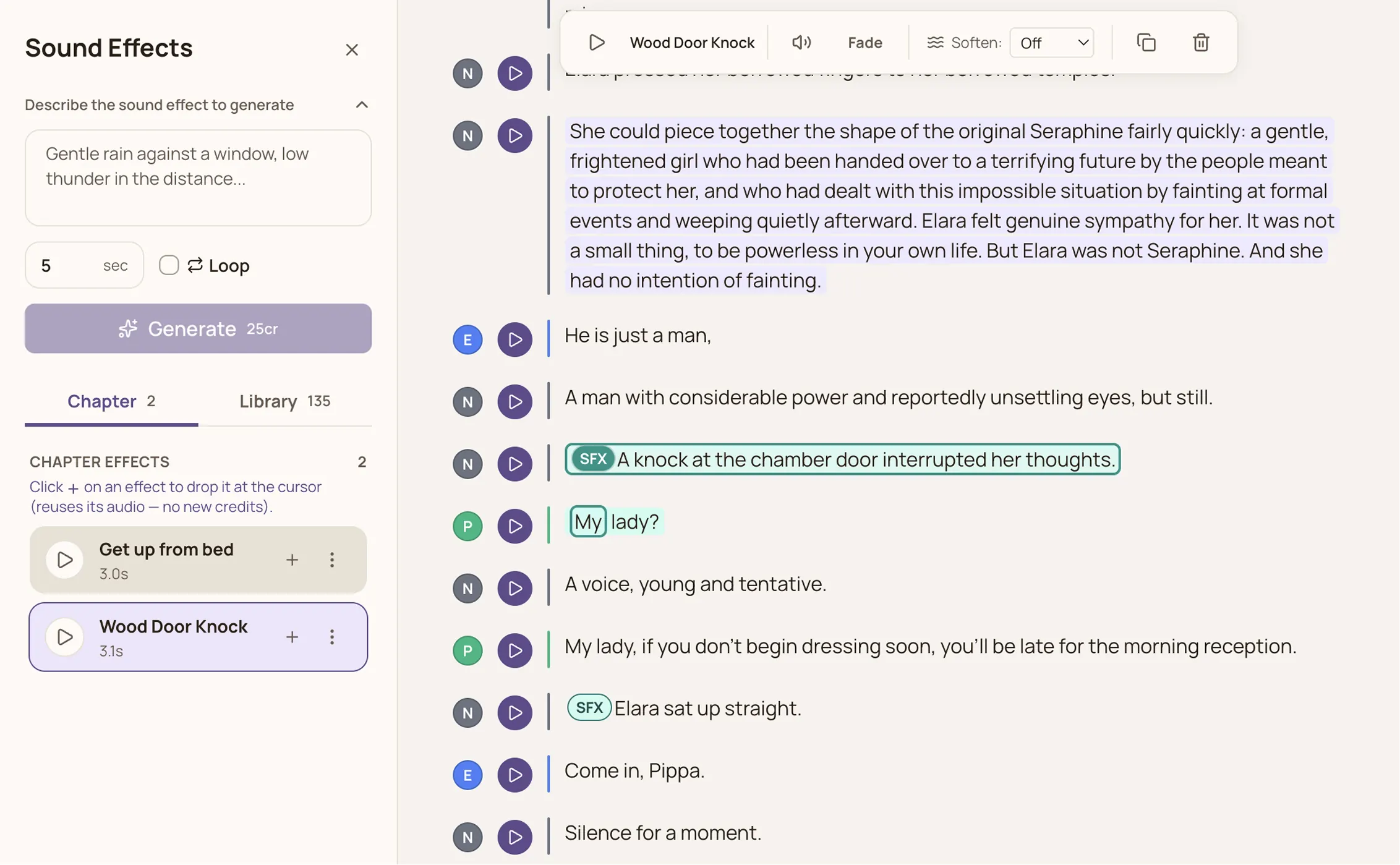Focus the sound effect description text box
This screenshot has height=865, width=1400.
tap(198, 177)
